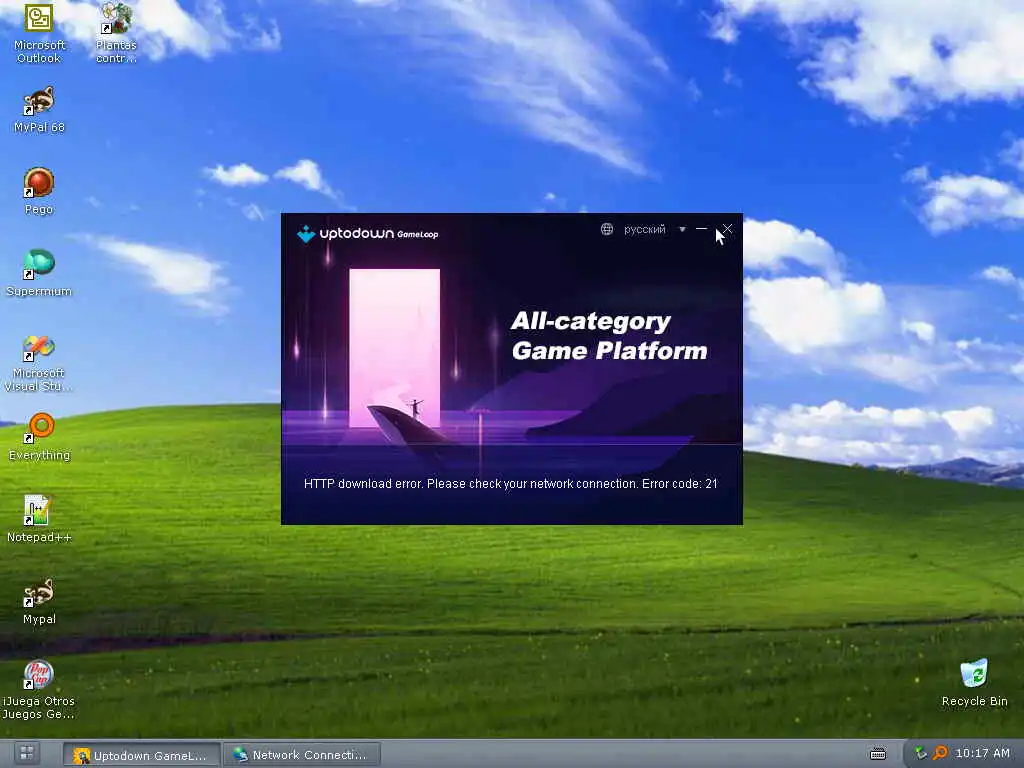
Task: Launch the Supermium browser icon
Action: (x=39, y=273)
